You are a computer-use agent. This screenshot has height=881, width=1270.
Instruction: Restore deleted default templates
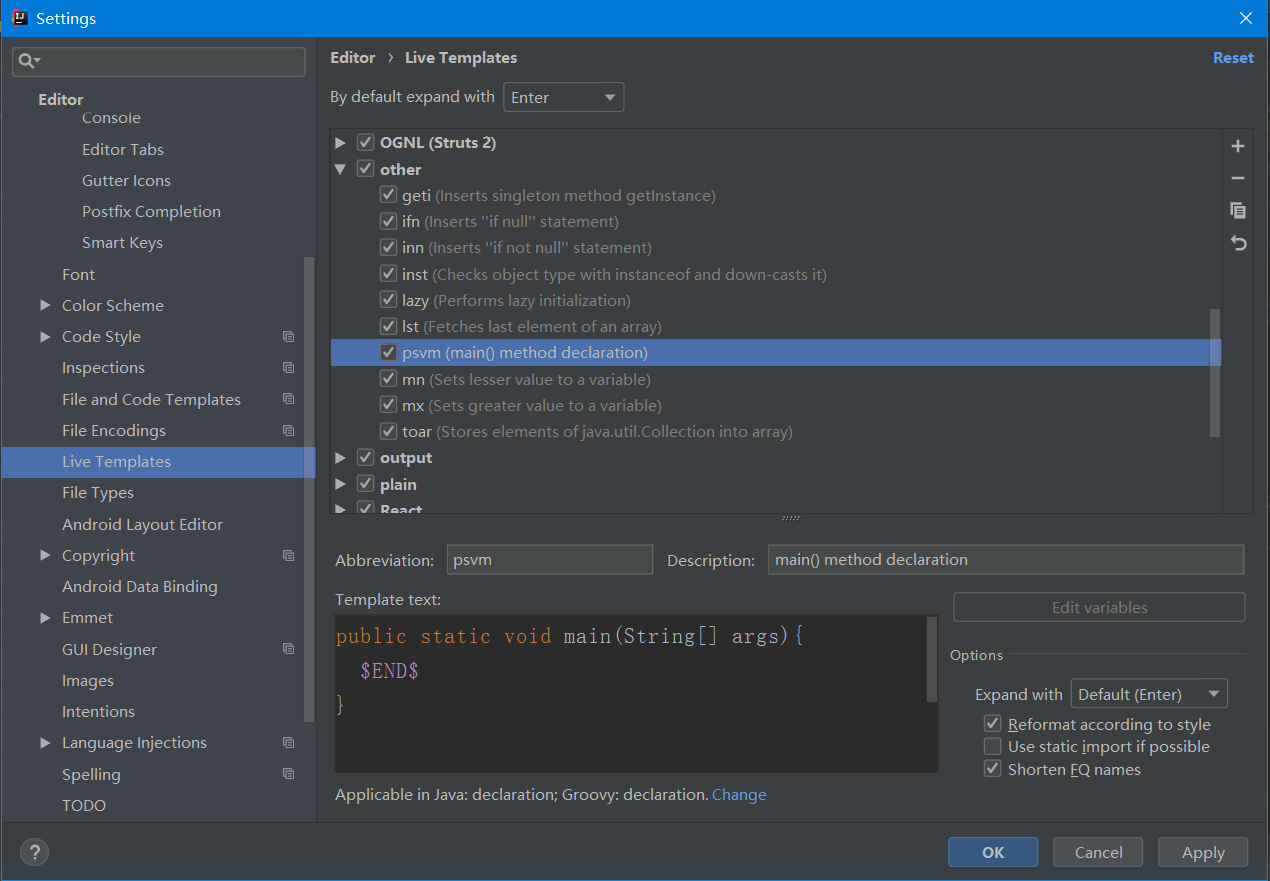pyautogui.click(x=1238, y=243)
